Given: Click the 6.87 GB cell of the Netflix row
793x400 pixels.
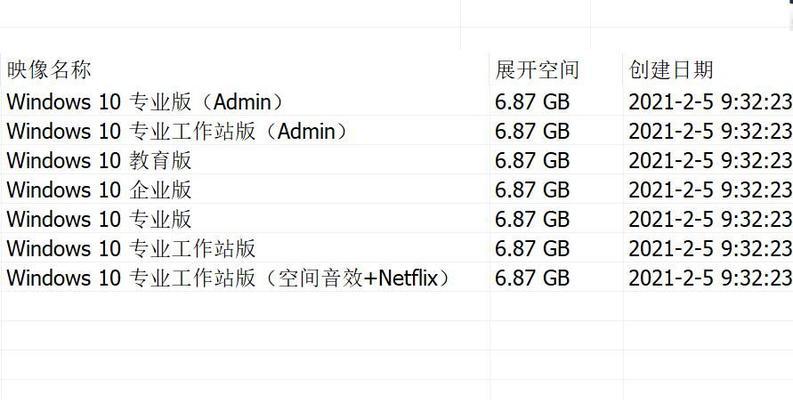Looking at the screenshot, I should (x=532, y=278).
